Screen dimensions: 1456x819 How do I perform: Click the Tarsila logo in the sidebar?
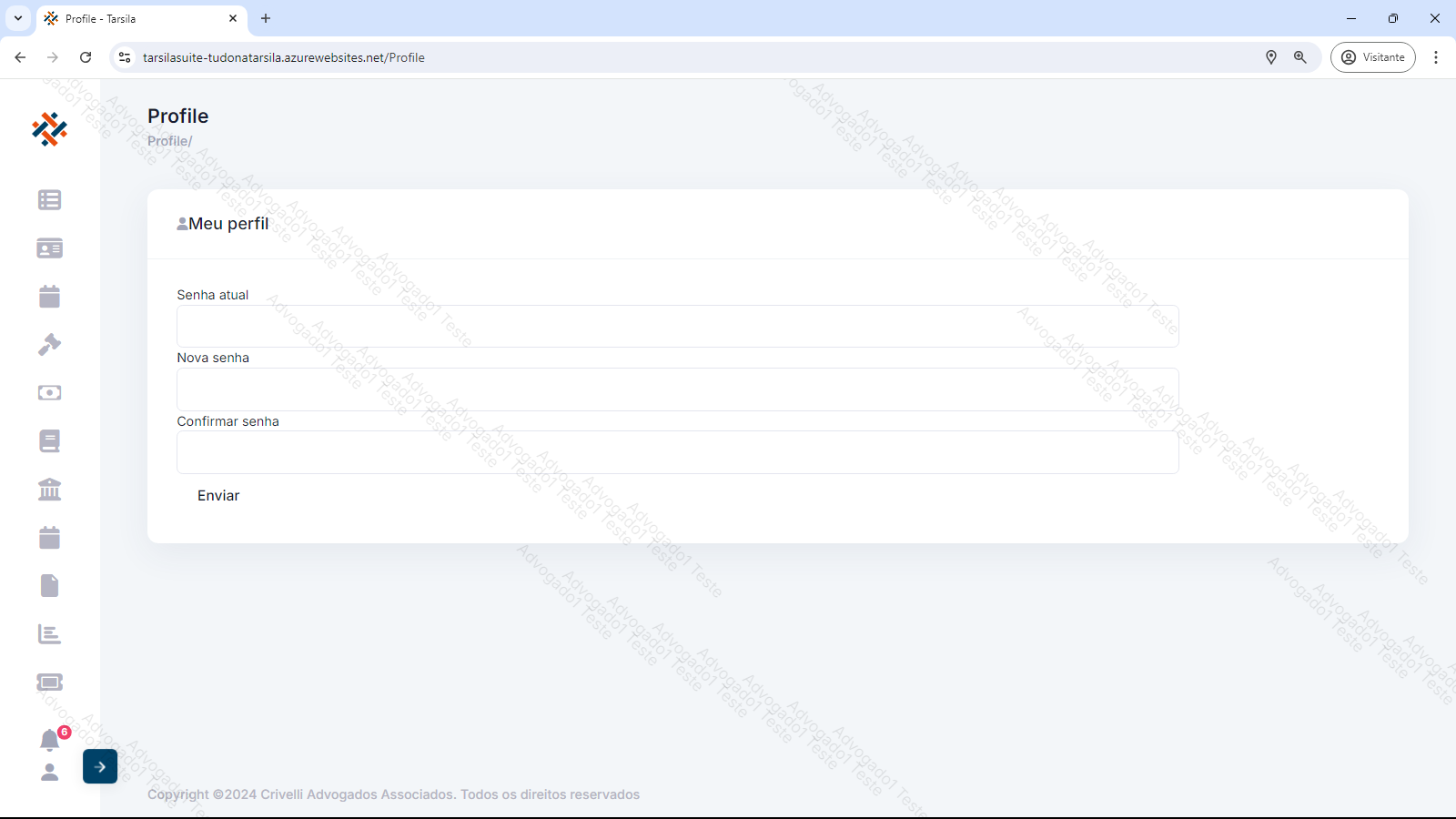[49, 129]
